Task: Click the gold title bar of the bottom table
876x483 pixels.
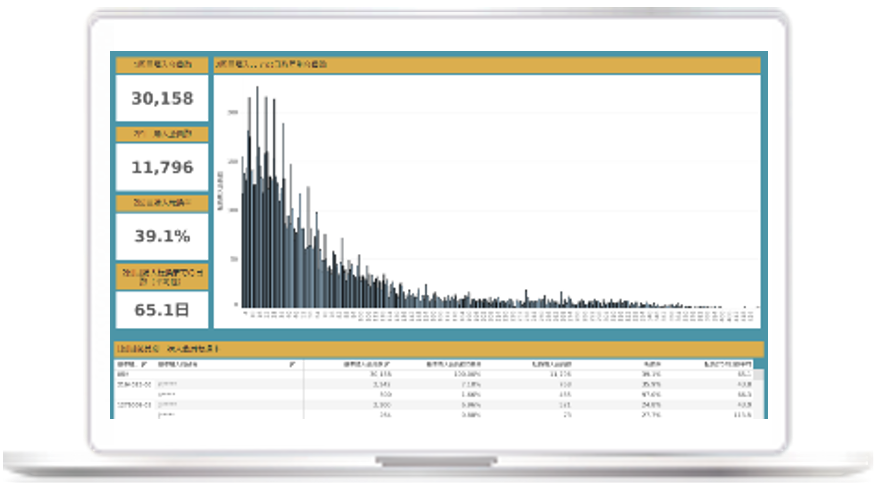Action: coord(438,348)
